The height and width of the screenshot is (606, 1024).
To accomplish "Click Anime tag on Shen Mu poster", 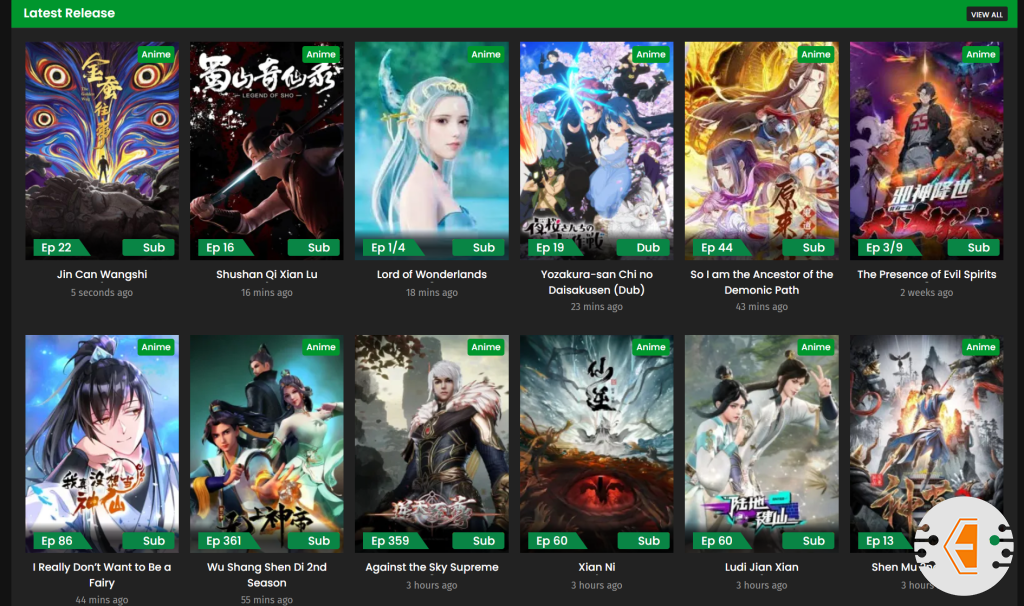I will (981, 347).
